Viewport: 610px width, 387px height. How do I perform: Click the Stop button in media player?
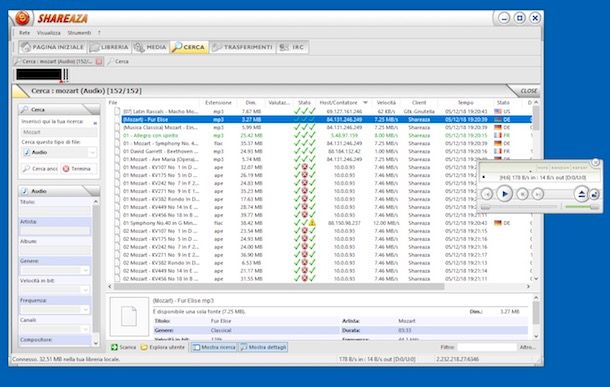click(522, 194)
